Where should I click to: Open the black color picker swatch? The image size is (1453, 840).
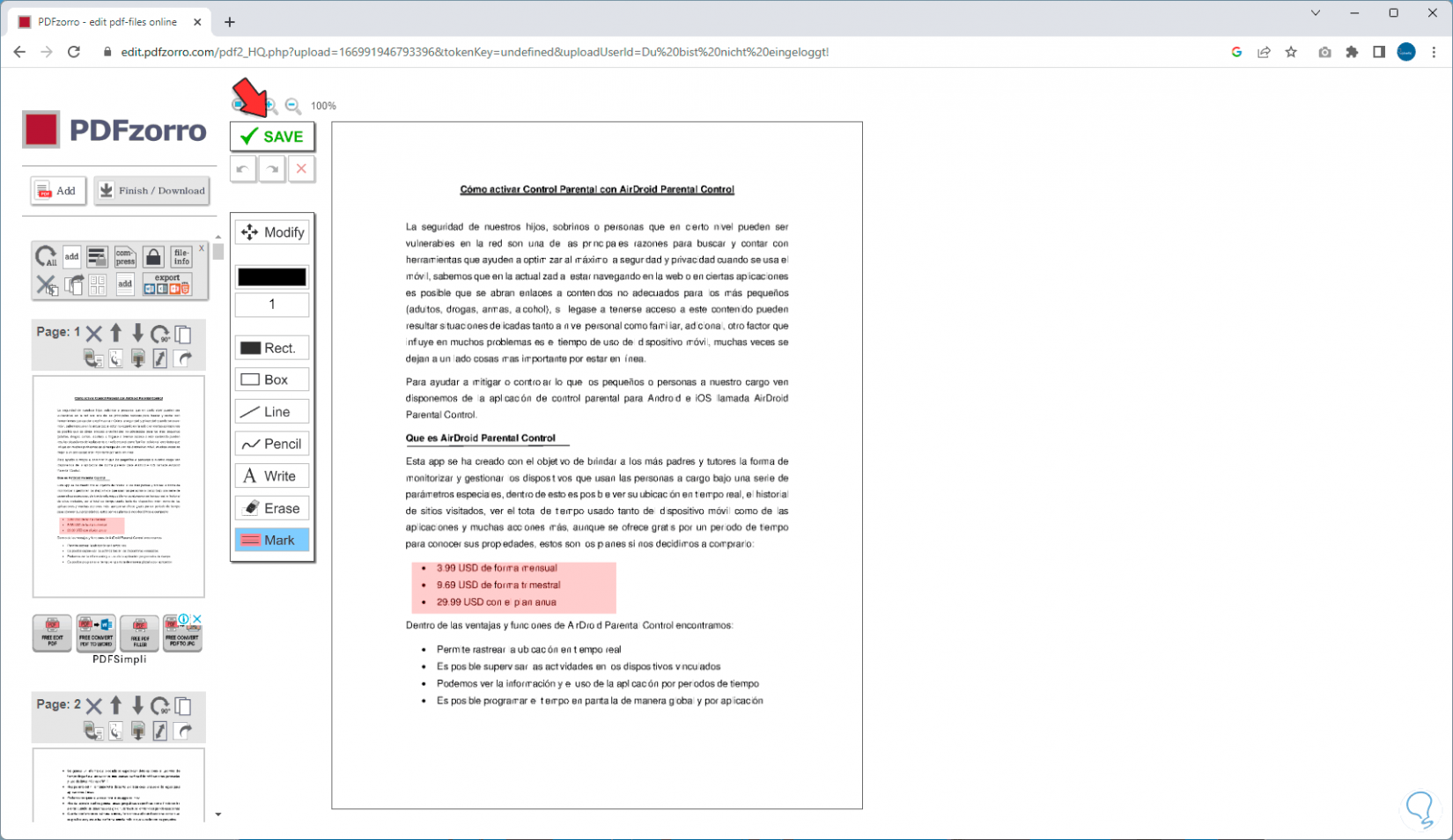(x=272, y=276)
